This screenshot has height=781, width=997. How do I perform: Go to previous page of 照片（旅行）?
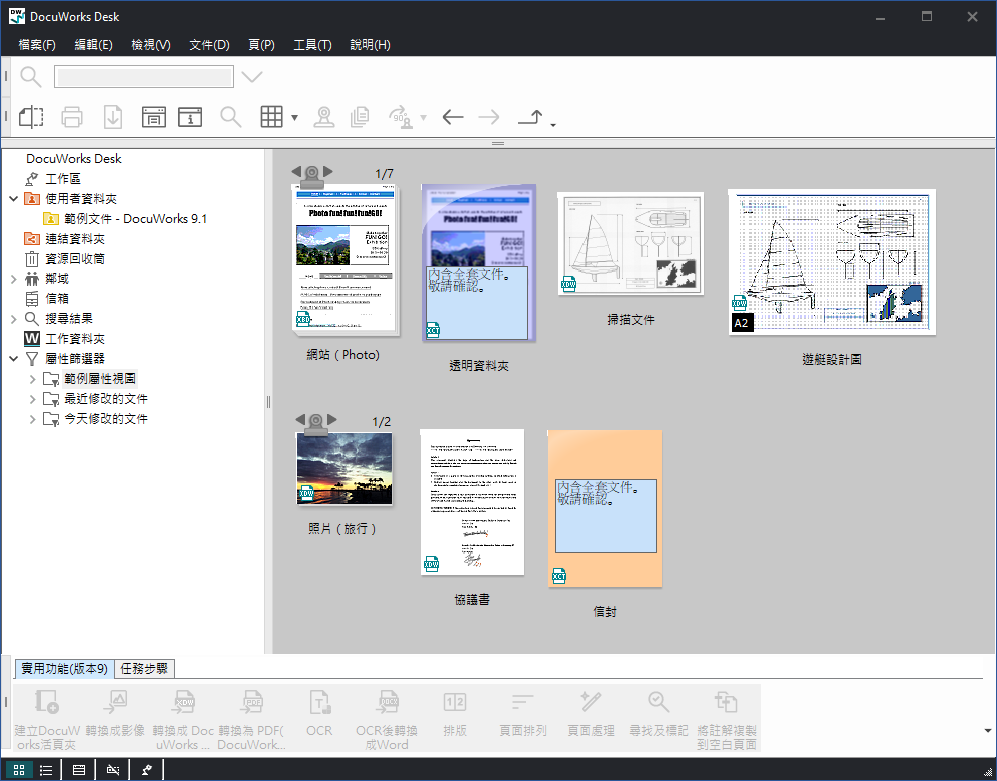pyautogui.click(x=300, y=420)
